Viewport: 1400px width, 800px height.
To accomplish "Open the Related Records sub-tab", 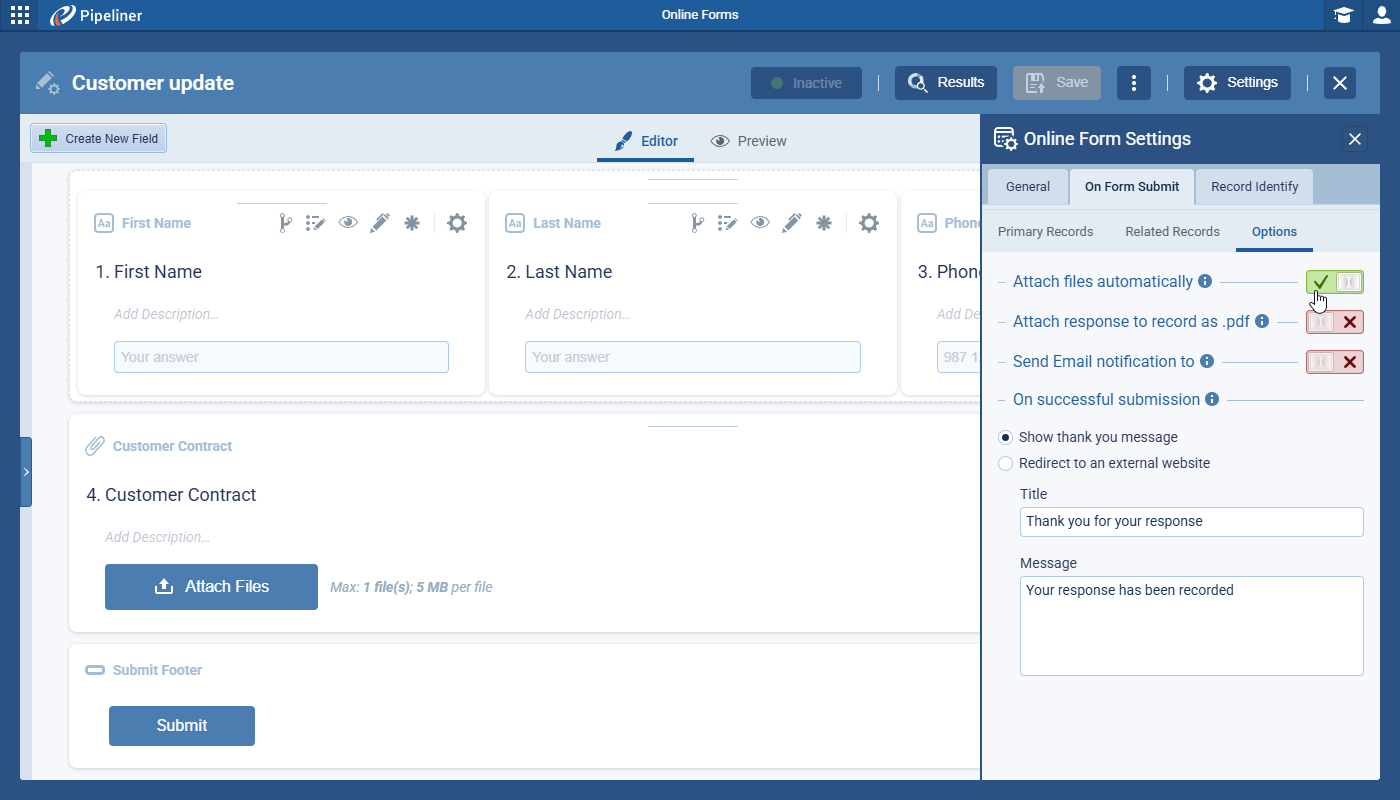I will pyautogui.click(x=1172, y=232).
